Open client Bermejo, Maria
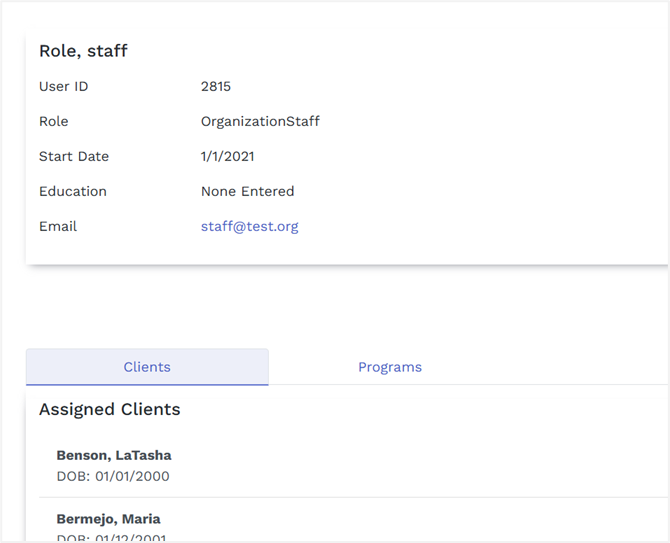 pos(108,519)
